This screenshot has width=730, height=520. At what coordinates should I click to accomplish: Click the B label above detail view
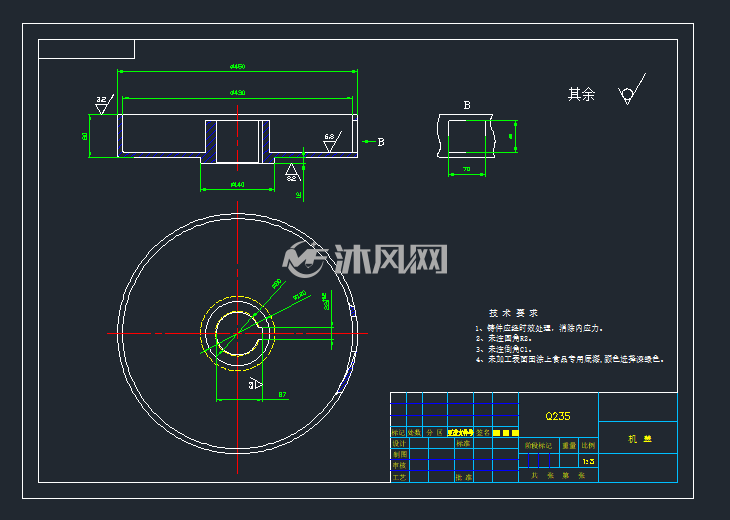tap(467, 106)
